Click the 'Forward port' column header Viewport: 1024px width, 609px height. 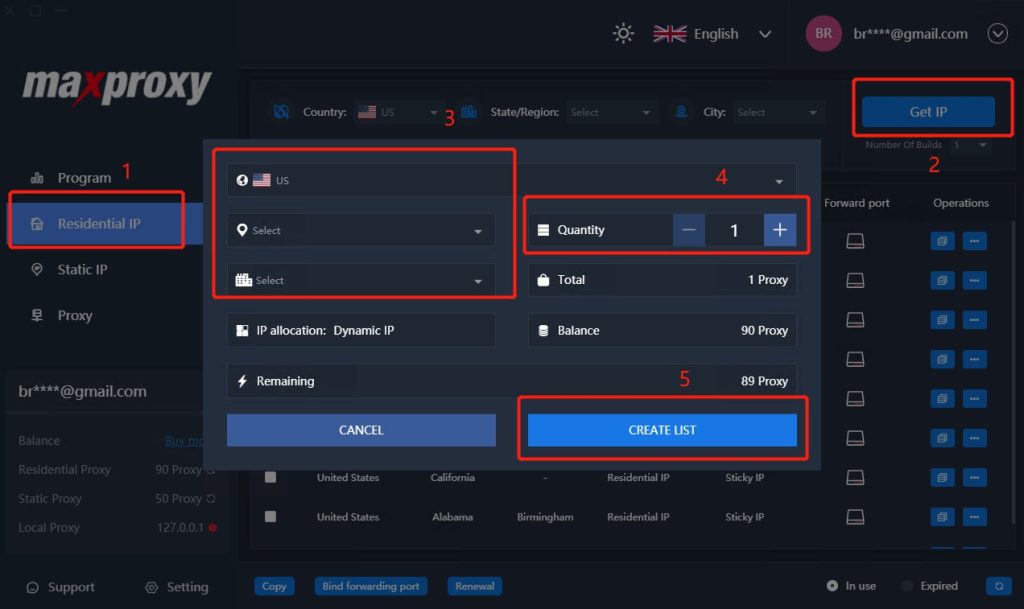[857, 203]
